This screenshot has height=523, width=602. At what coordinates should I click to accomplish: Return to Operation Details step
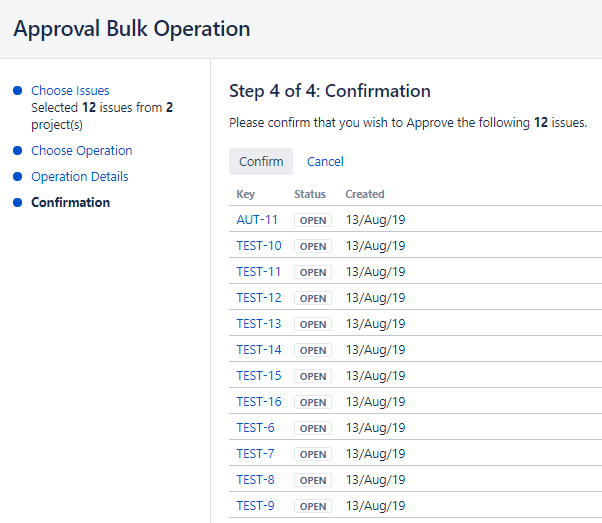79,177
